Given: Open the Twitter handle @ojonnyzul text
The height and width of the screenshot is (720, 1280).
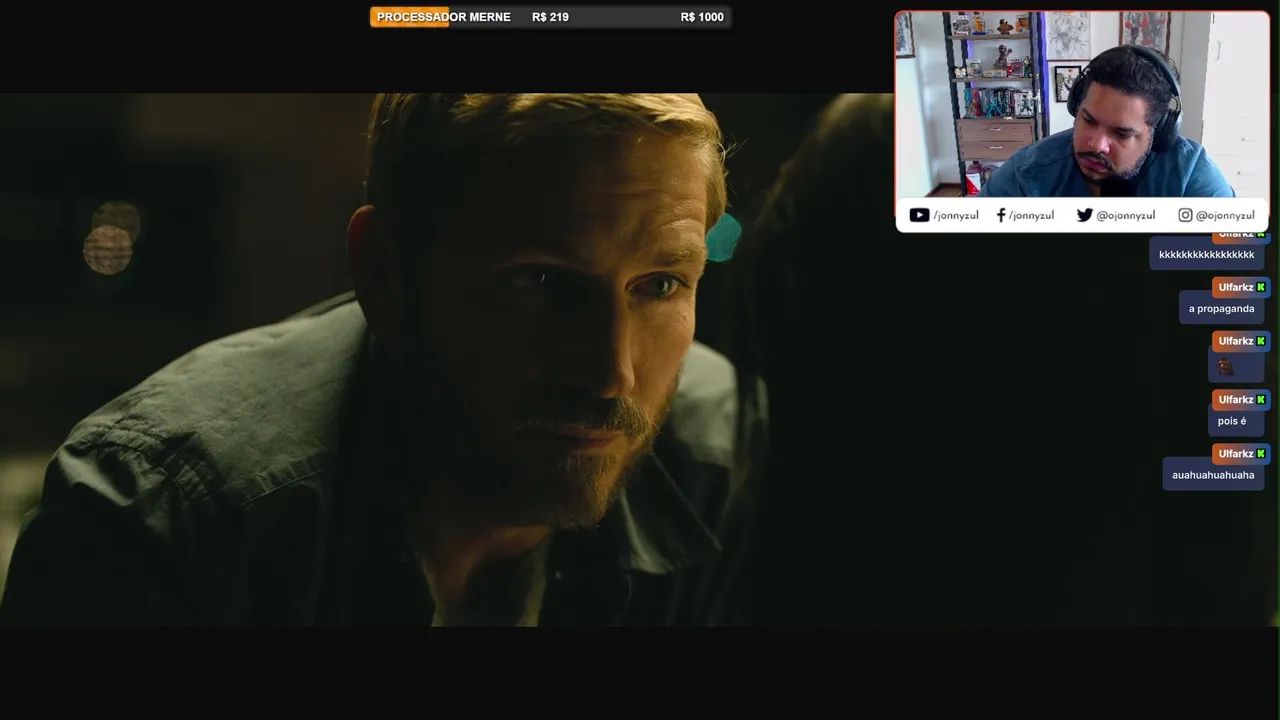Looking at the screenshot, I should (x=1125, y=215).
